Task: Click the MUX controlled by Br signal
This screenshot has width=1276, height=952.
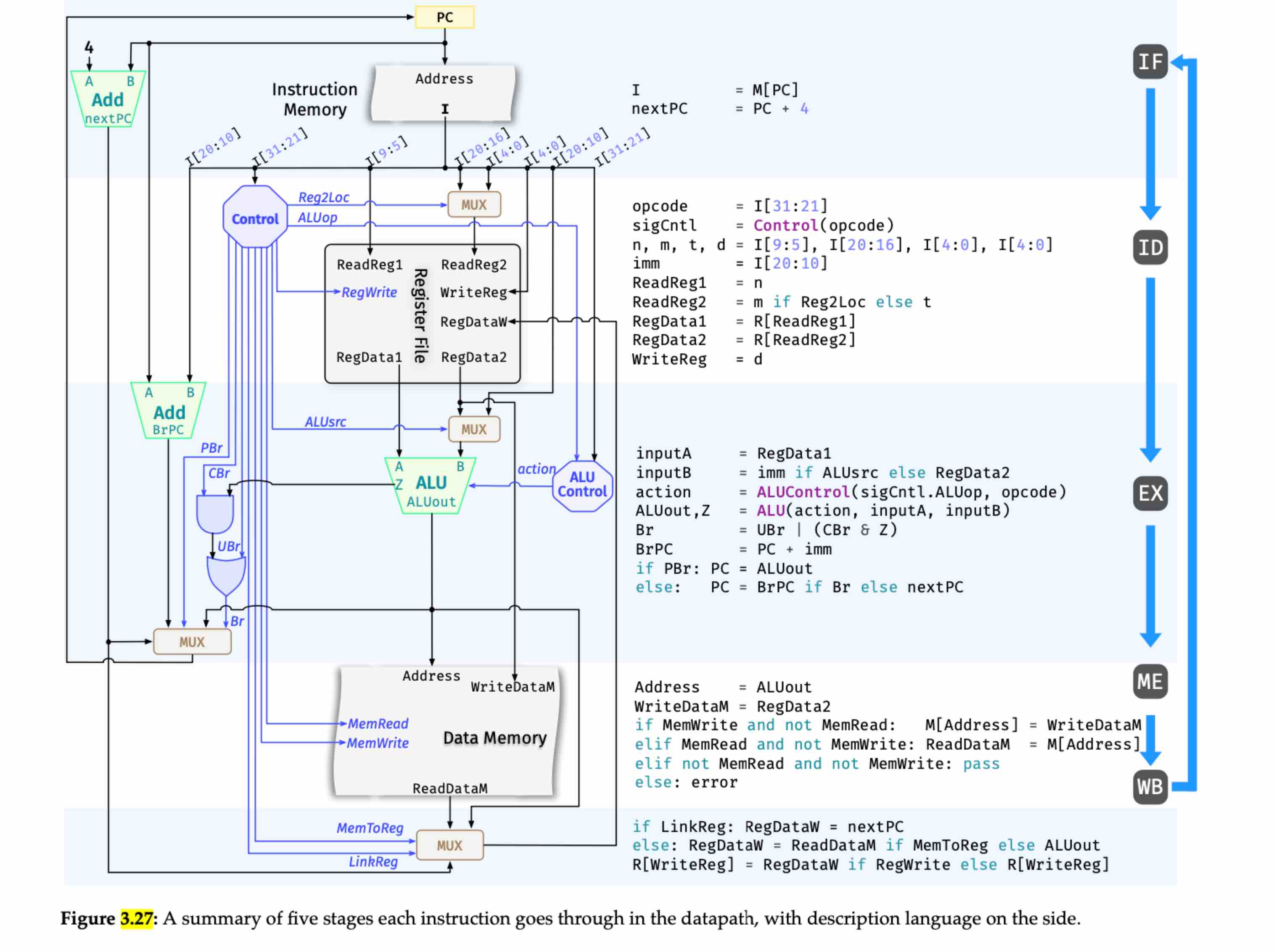Action: pos(192,642)
